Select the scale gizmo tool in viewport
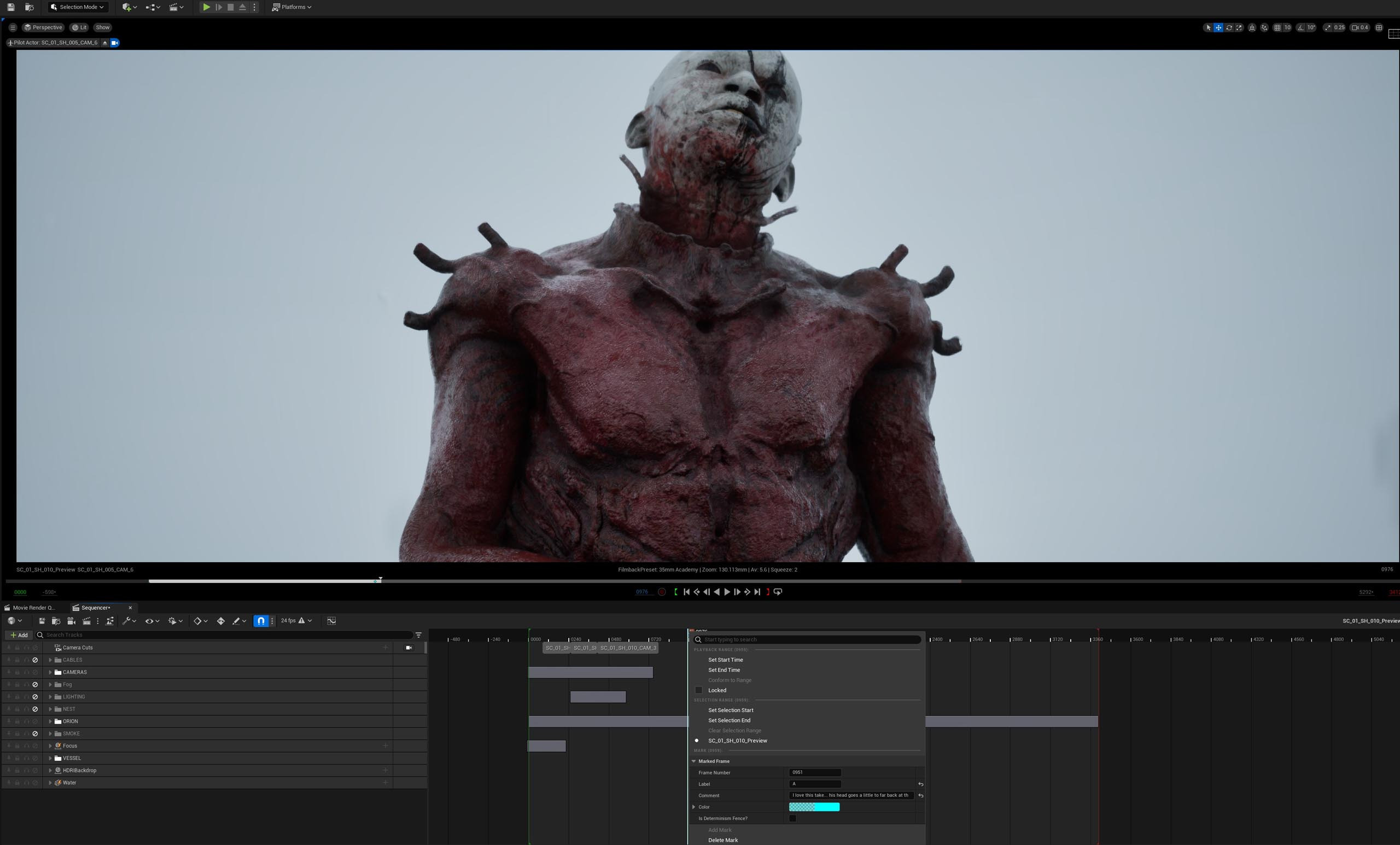Image resolution: width=1400 pixels, height=845 pixels. [1239, 27]
